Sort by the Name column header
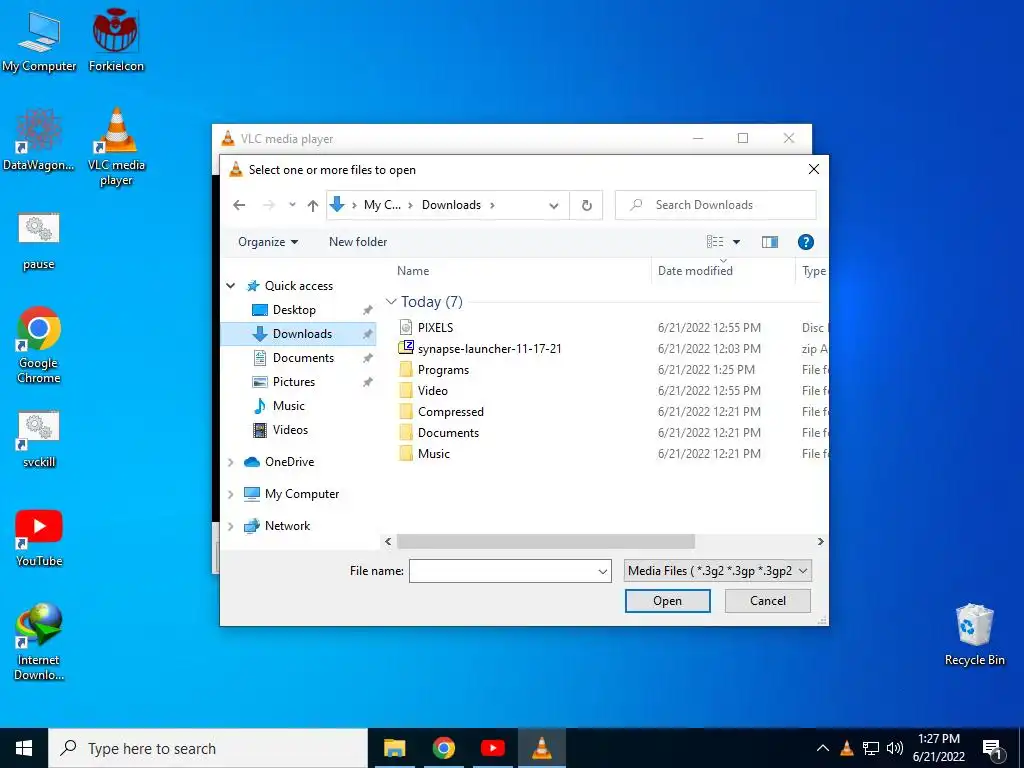Screen dimensions: 1024x768 point(413,271)
